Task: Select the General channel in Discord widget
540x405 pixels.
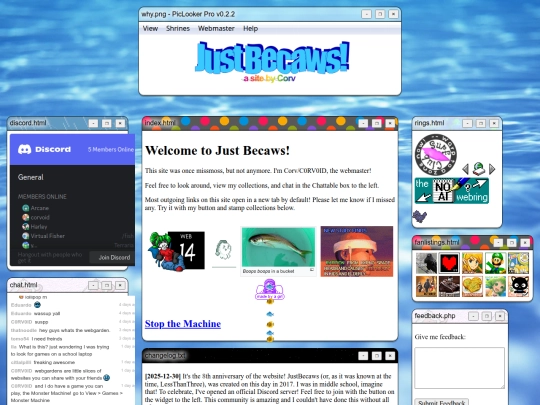Action: pos(31,177)
